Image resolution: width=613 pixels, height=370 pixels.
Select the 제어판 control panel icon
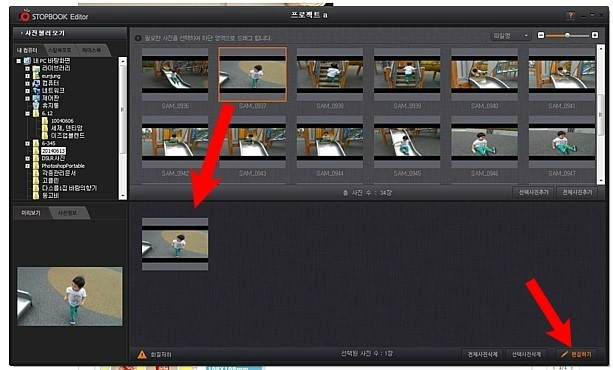(36, 98)
